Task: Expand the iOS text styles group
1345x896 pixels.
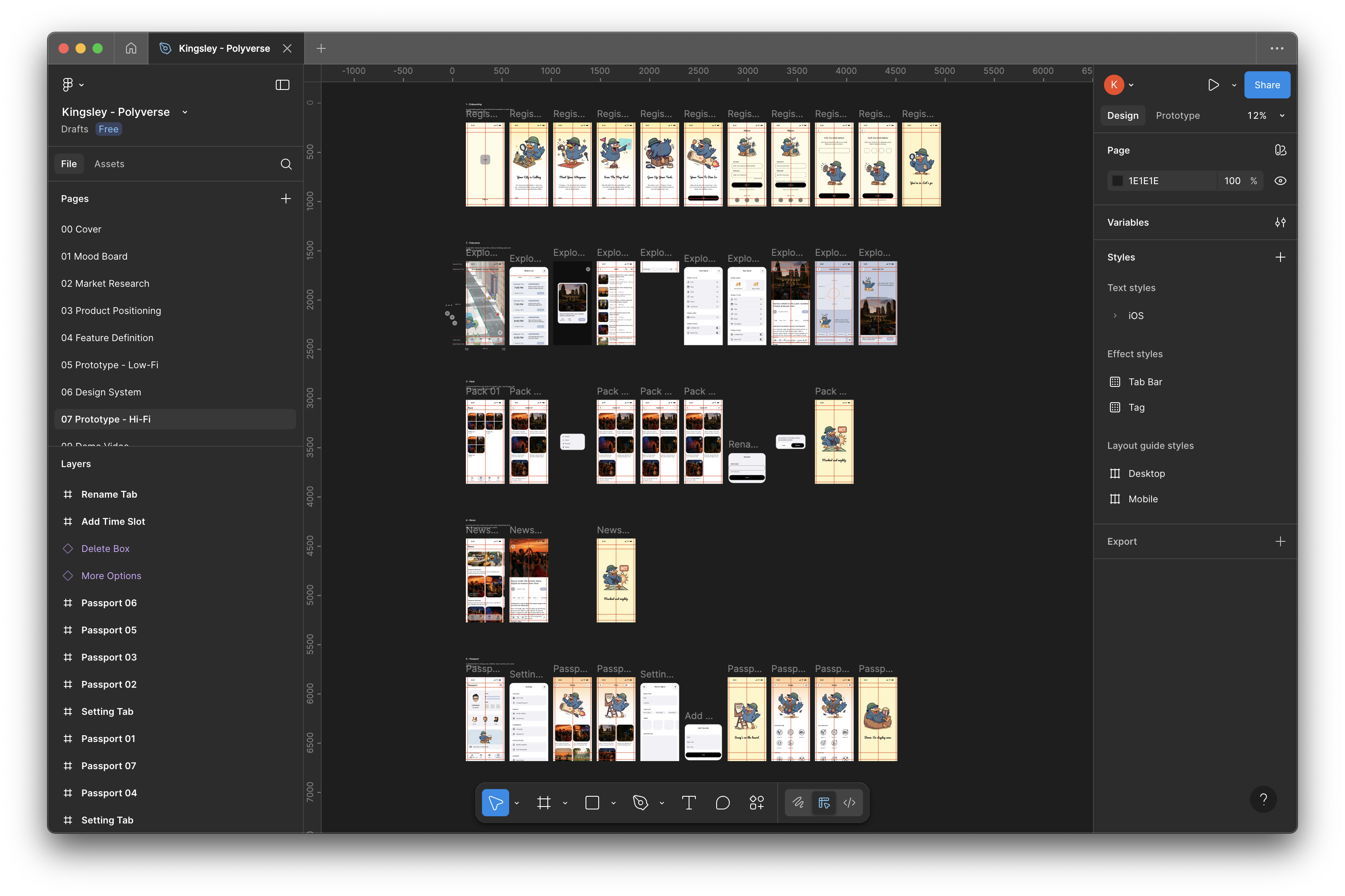Action: 1115,316
